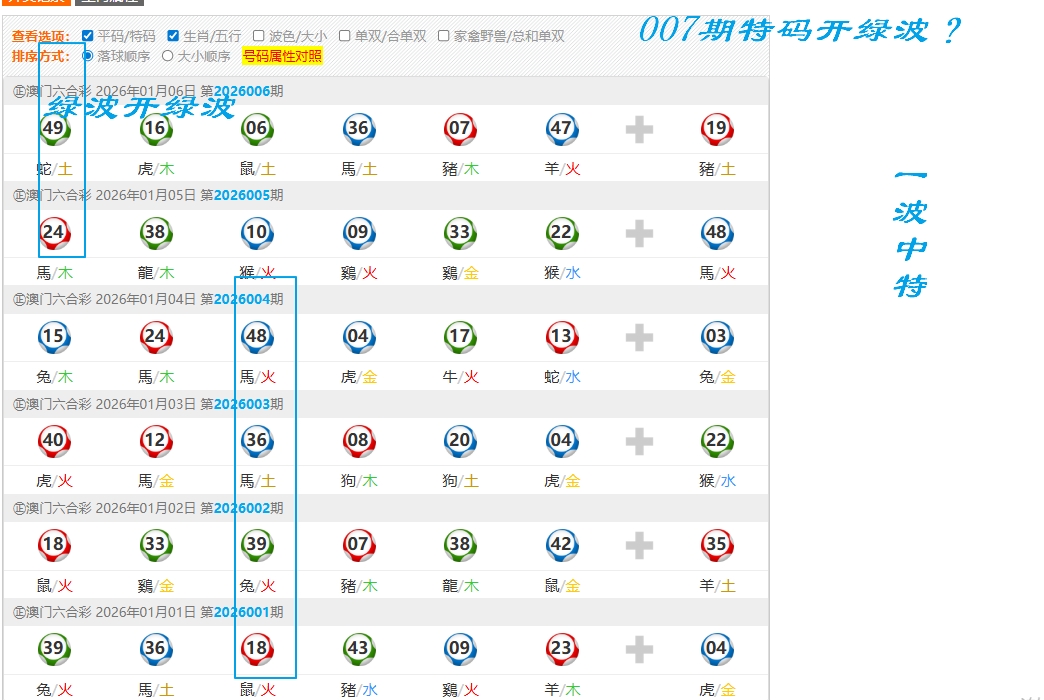Click the special number ball 19 in draw 2026006
The height and width of the screenshot is (700, 1044).
(716, 128)
